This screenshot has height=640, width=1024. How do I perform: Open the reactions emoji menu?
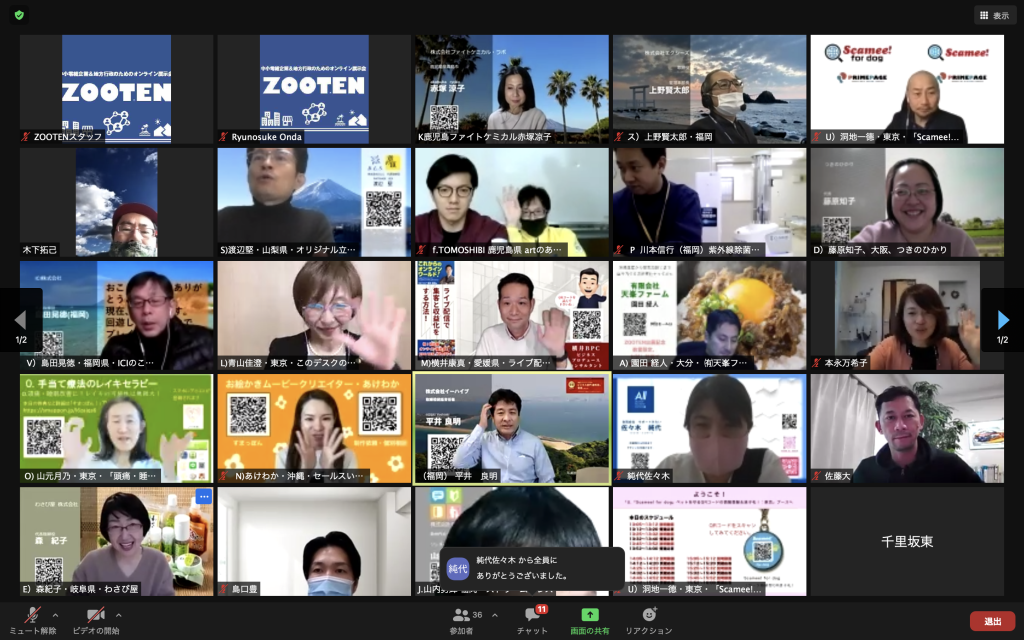coord(648,620)
